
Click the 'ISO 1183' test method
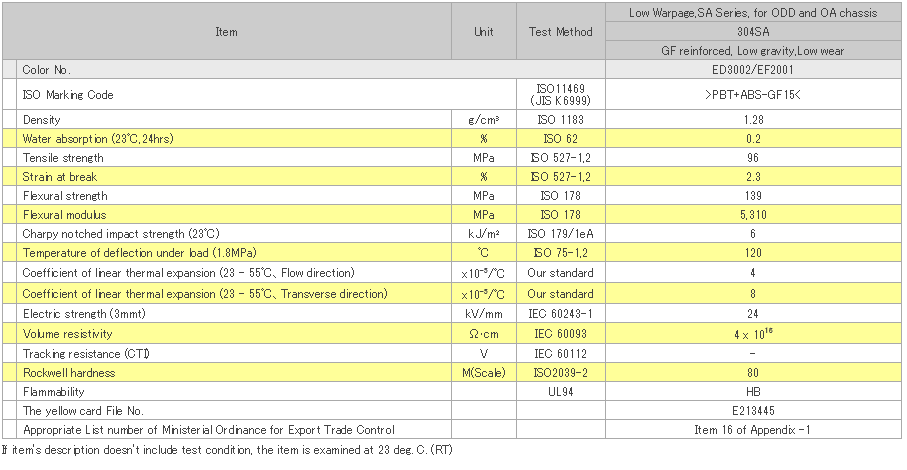click(x=561, y=120)
